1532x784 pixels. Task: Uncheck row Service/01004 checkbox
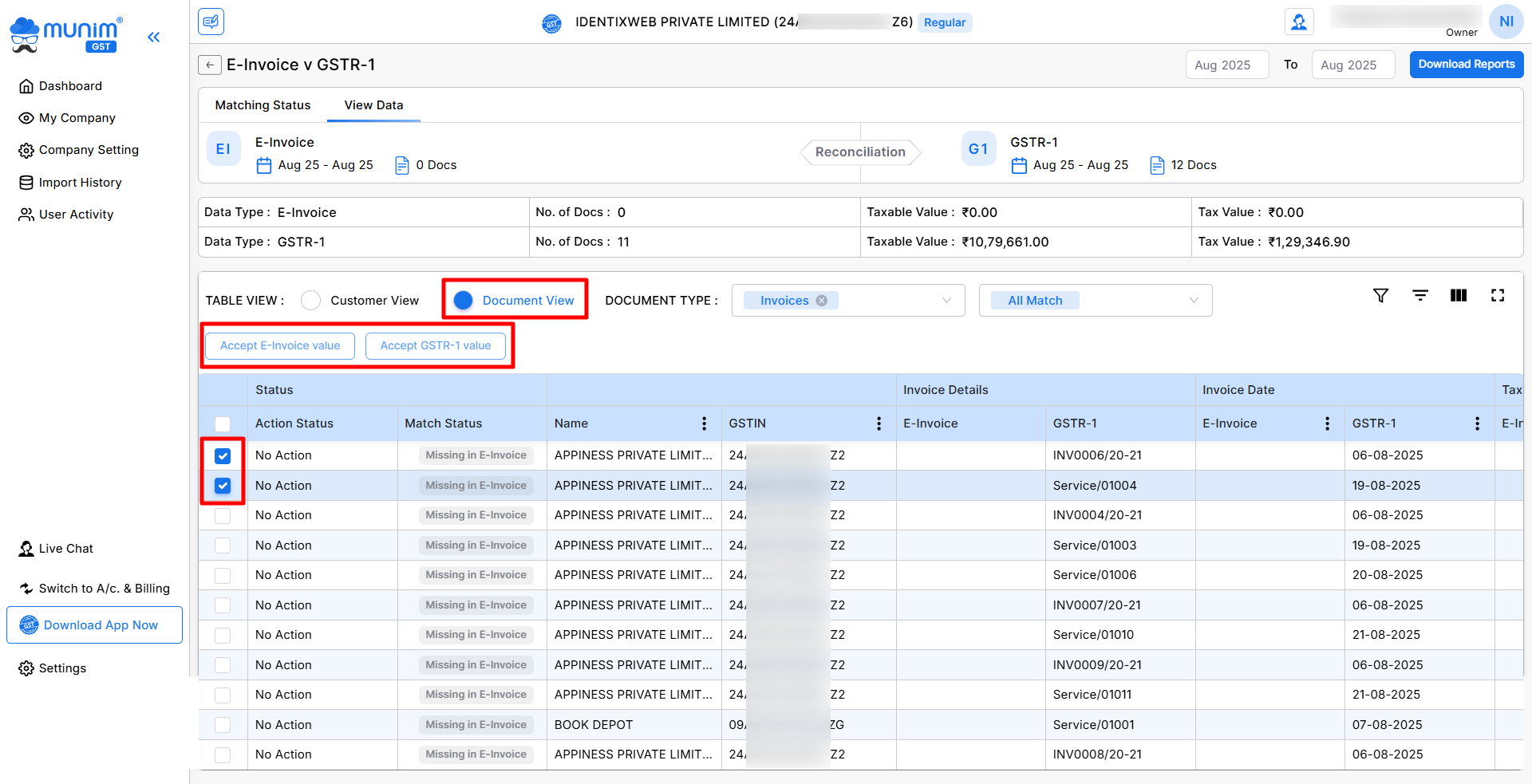223,486
